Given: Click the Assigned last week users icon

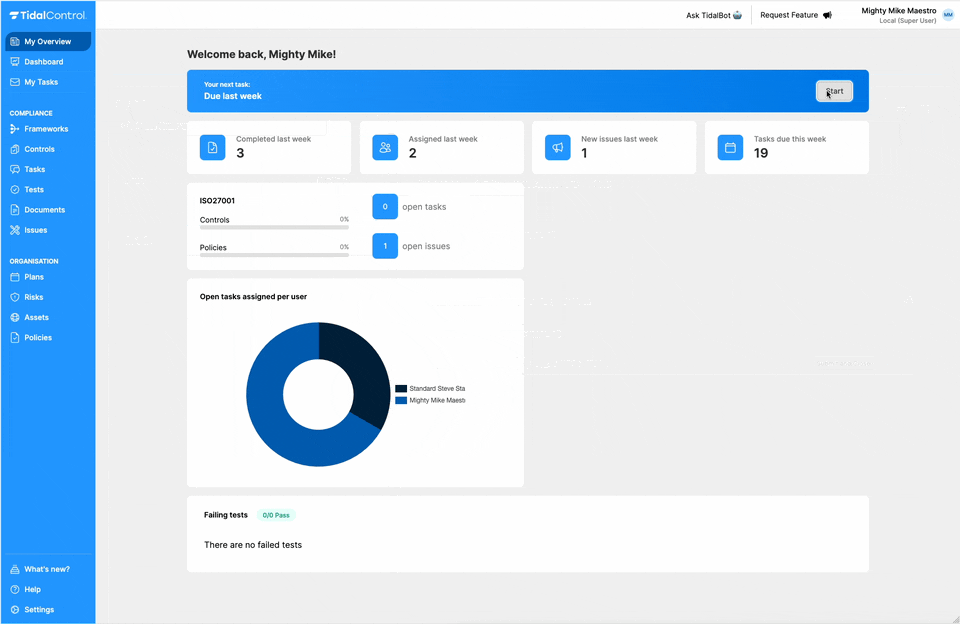Looking at the screenshot, I should pos(385,146).
